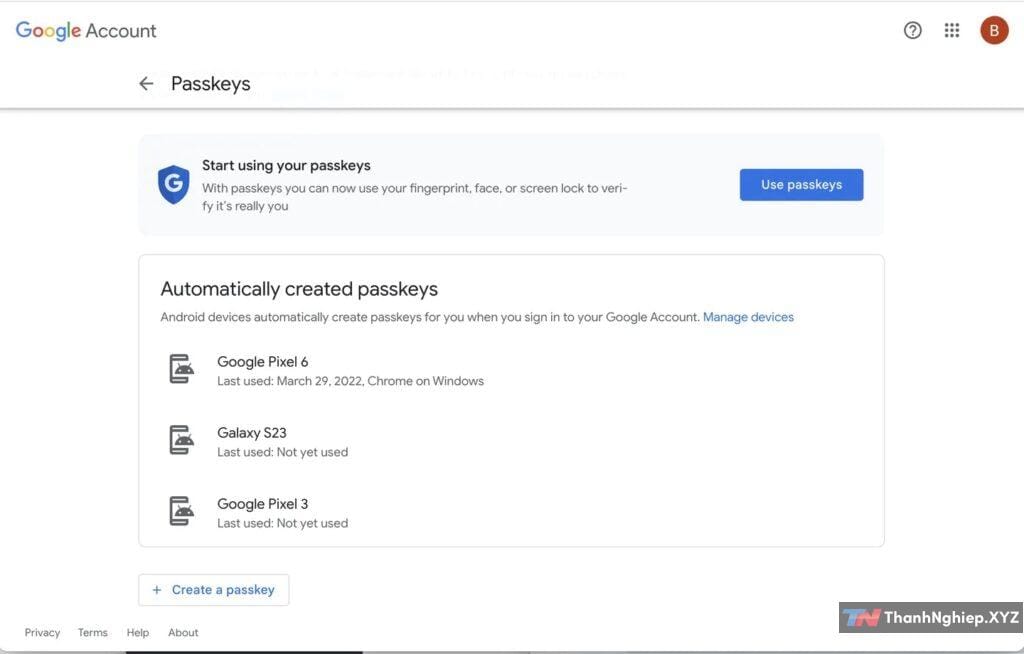This screenshot has width=1024, height=654.
Task: Click 'Last used: Not yet used' under Galaxy S23
Action: coord(282,452)
